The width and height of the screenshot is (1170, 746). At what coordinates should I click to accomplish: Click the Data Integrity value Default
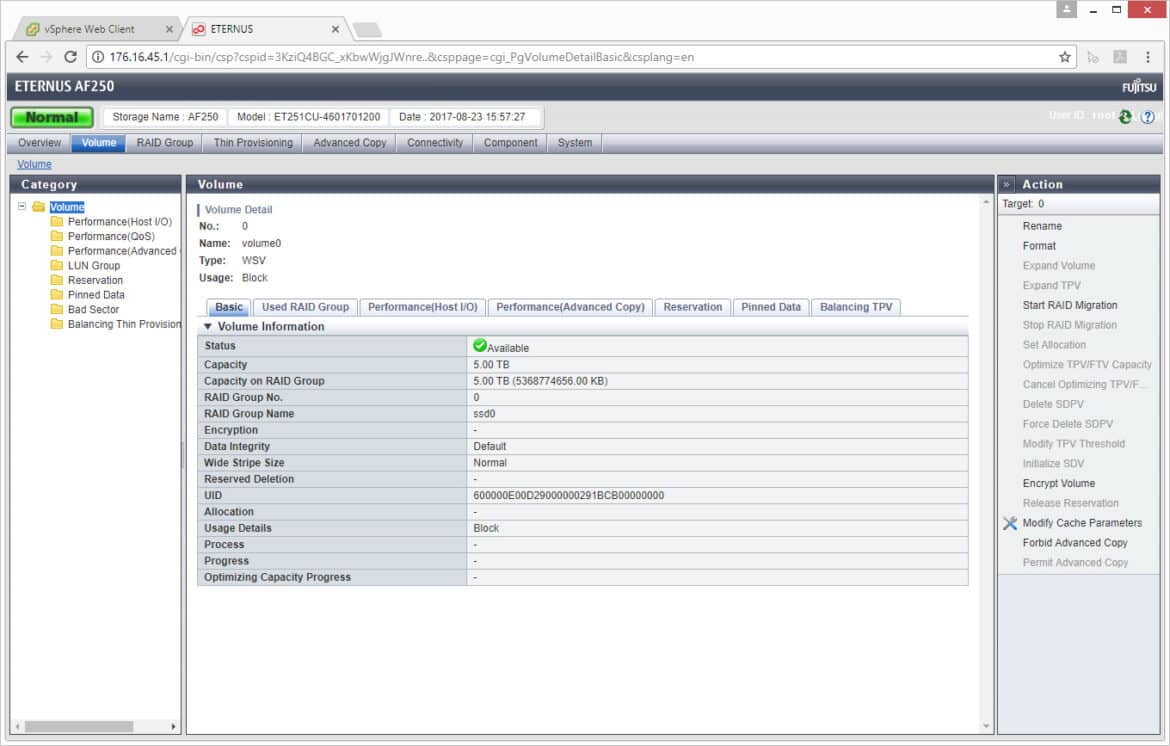[x=489, y=446]
